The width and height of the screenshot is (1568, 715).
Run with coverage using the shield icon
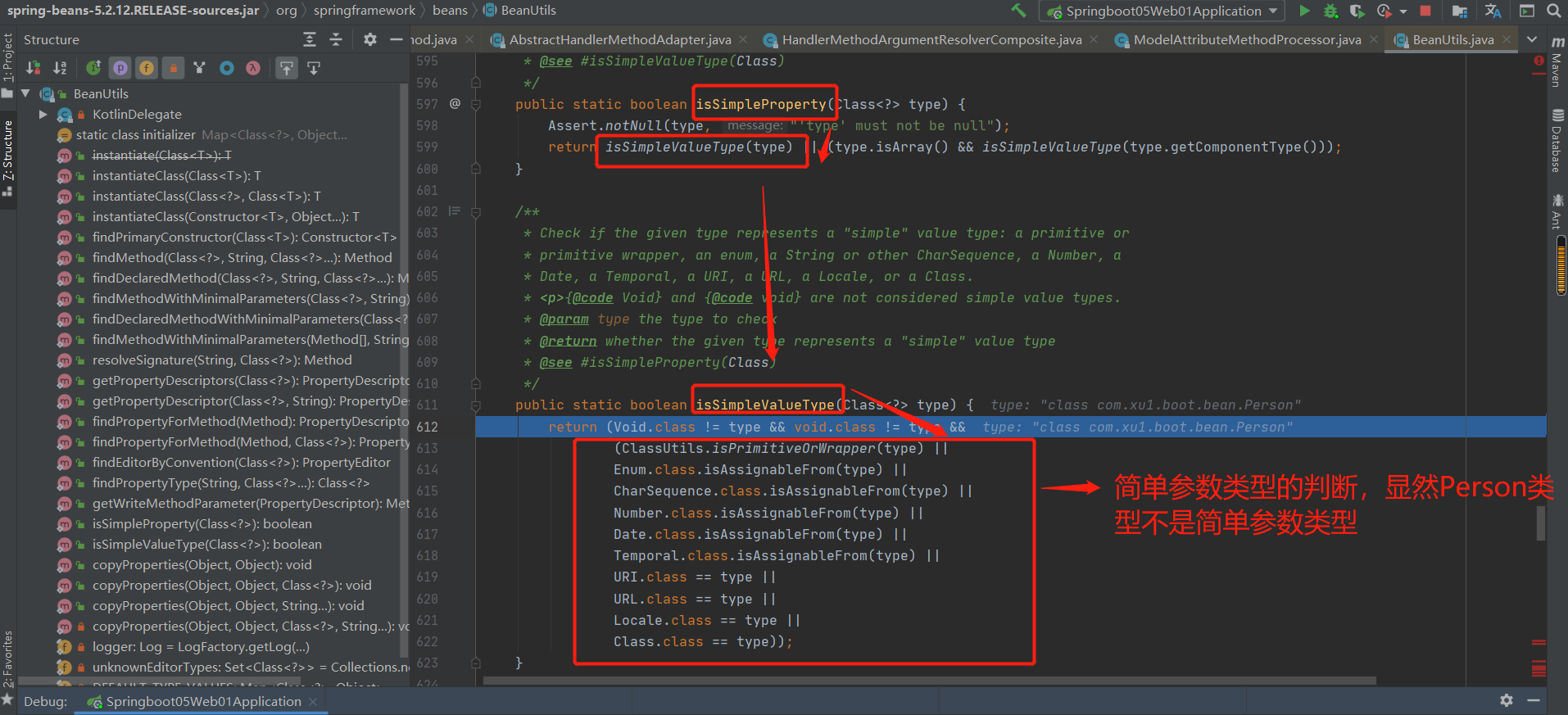click(x=1357, y=11)
